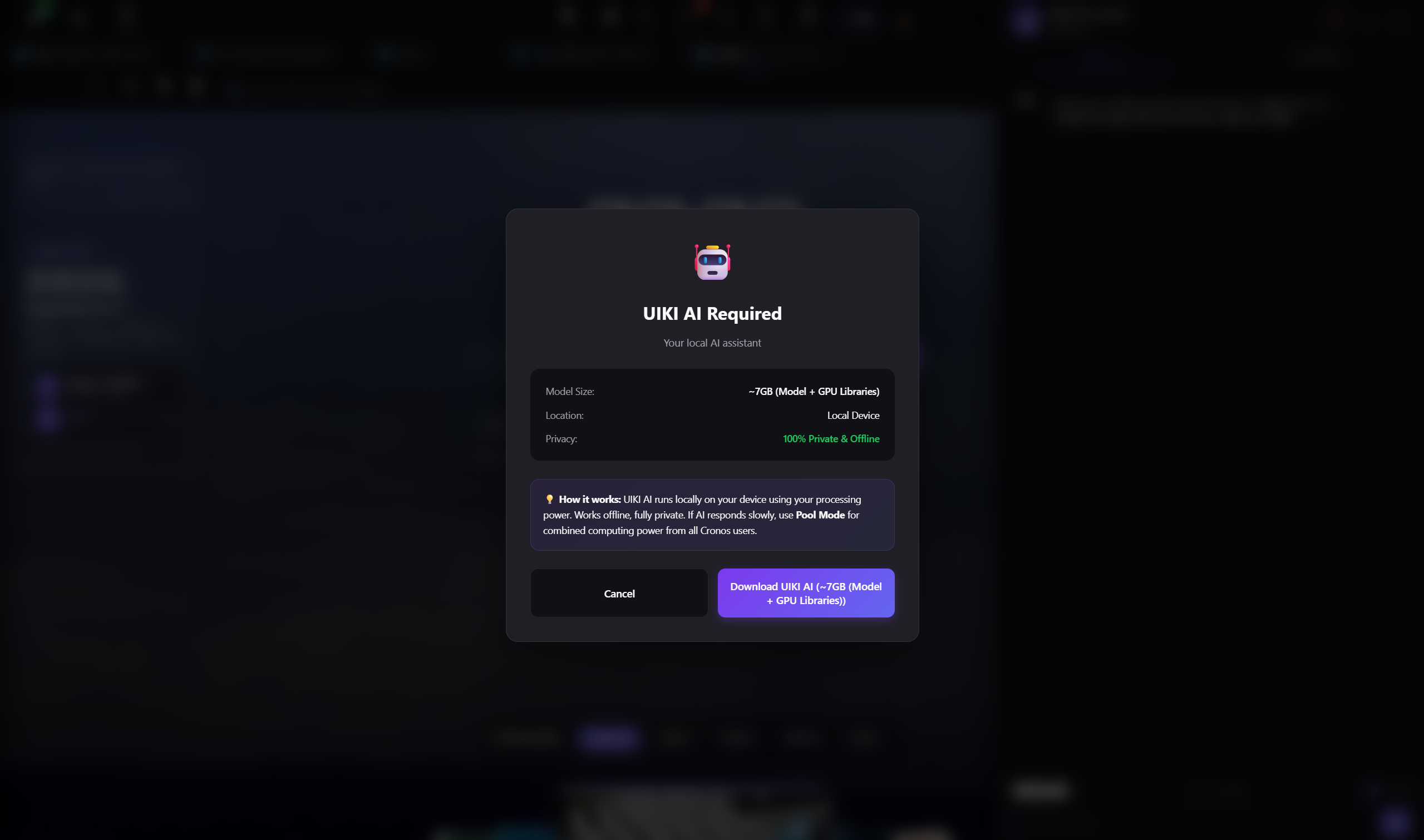Click the Download UIKI AI button

point(806,593)
